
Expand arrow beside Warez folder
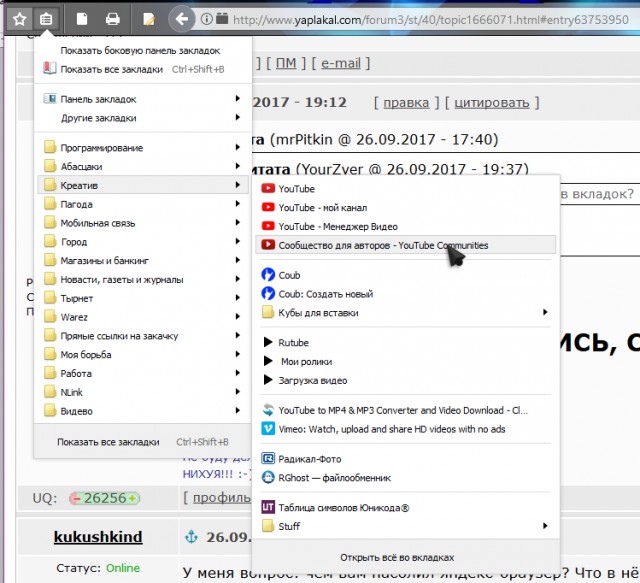[238, 316]
